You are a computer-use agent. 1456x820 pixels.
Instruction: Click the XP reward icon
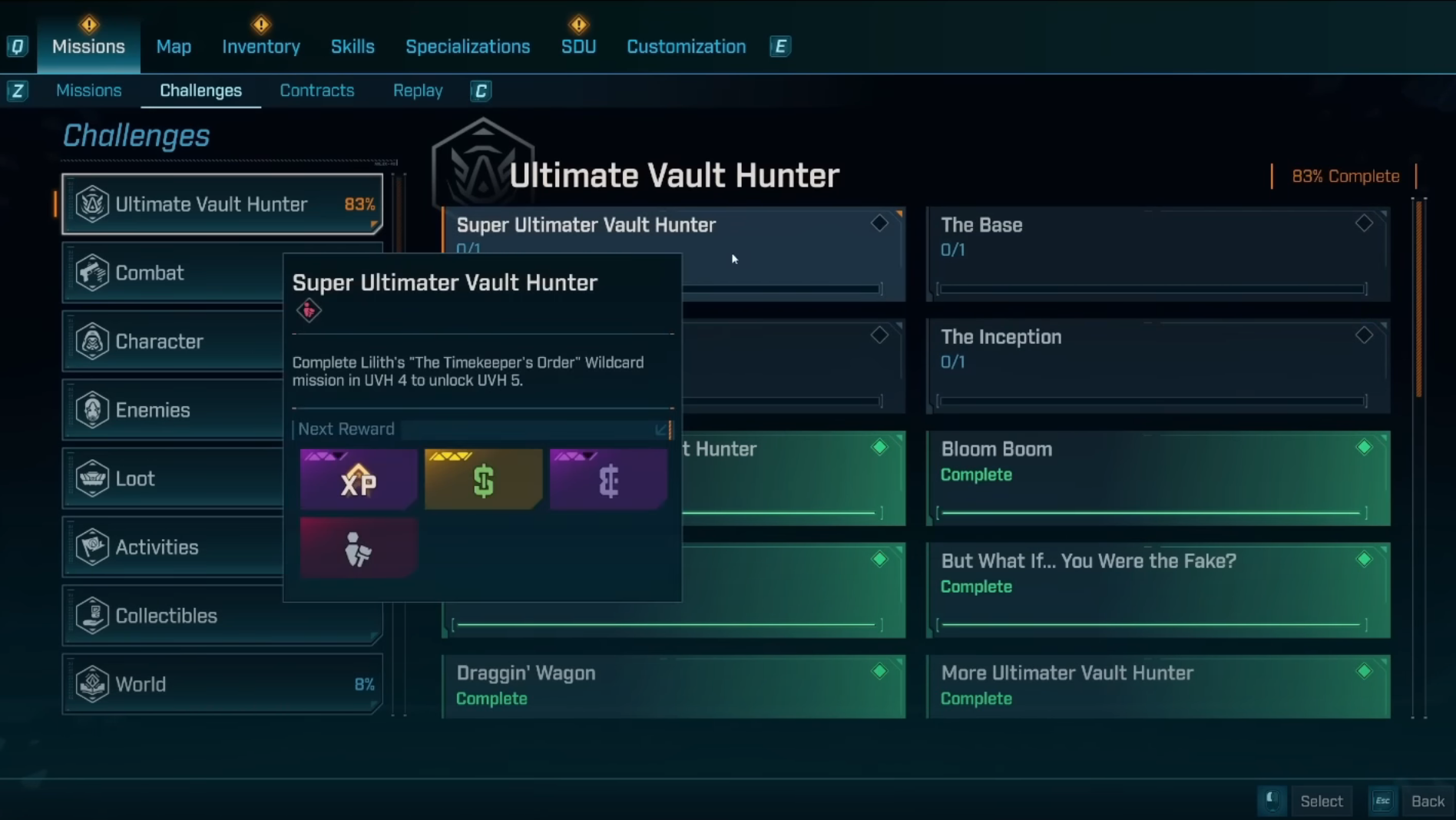click(x=359, y=480)
